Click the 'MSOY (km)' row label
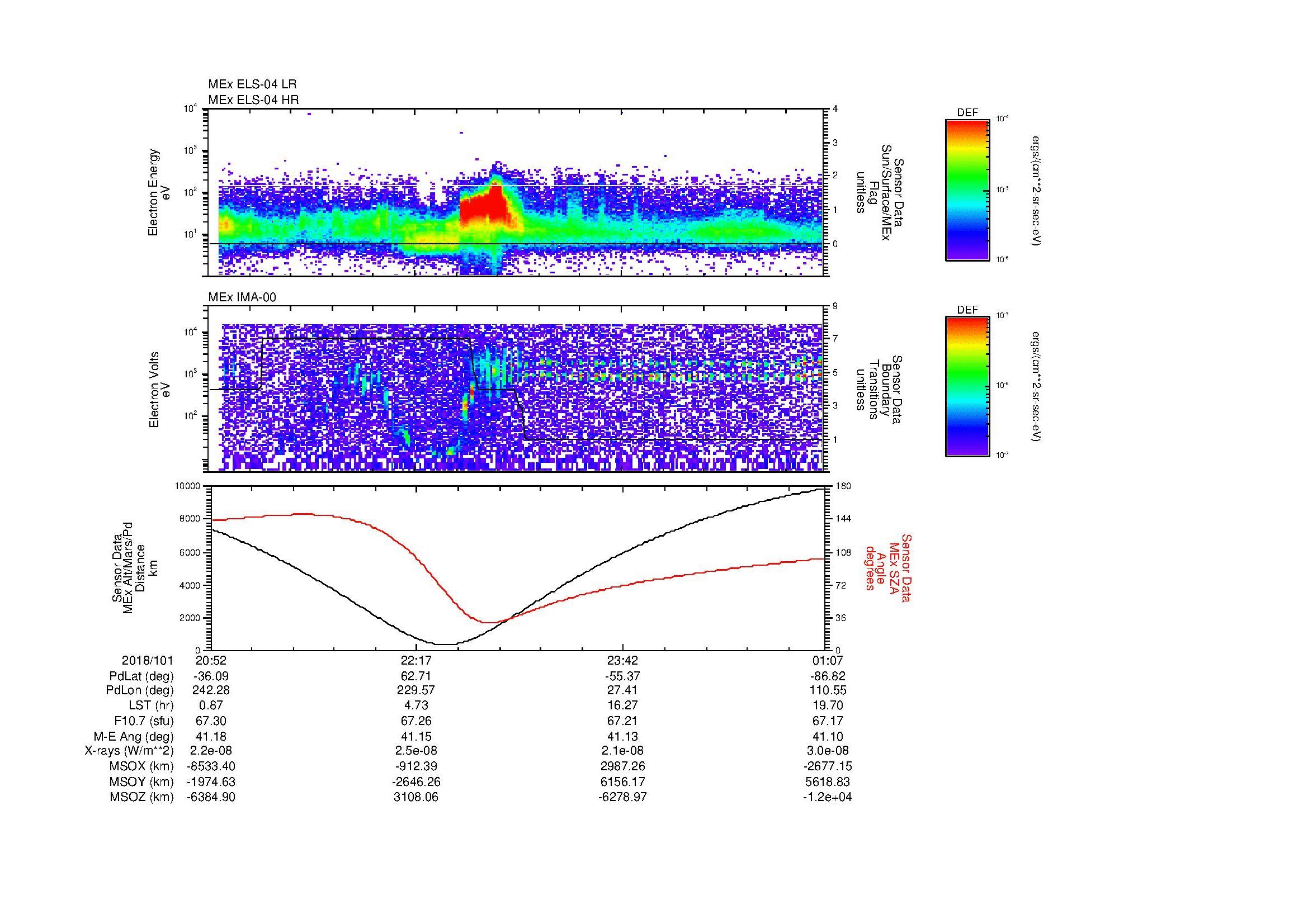Viewport: 1308px width, 924px height. 142,781
